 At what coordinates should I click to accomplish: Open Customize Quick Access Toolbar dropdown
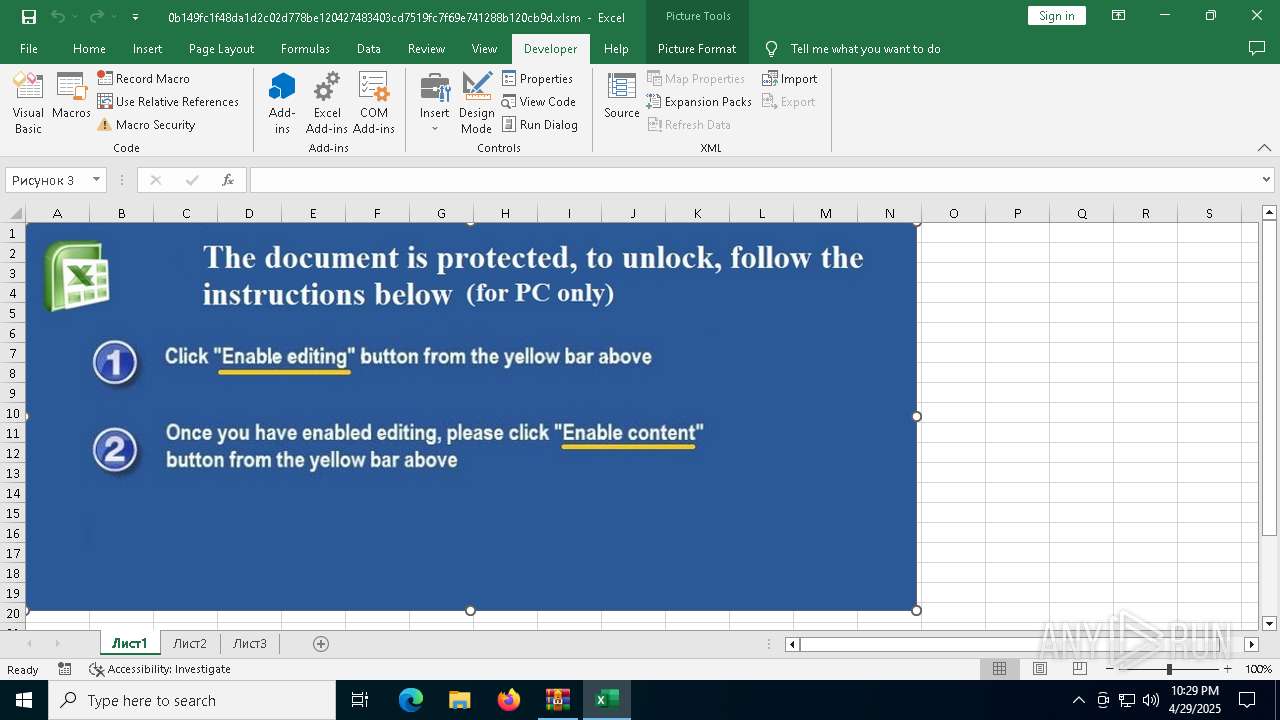(135, 17)
